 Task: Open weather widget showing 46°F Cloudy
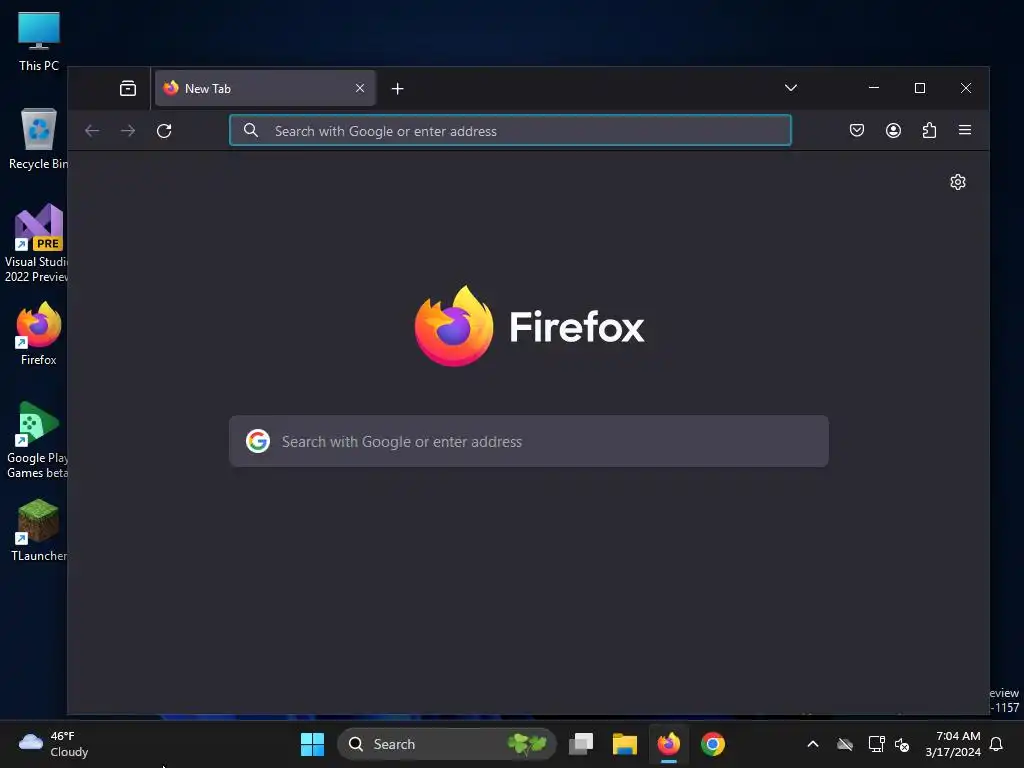[54, 744]
